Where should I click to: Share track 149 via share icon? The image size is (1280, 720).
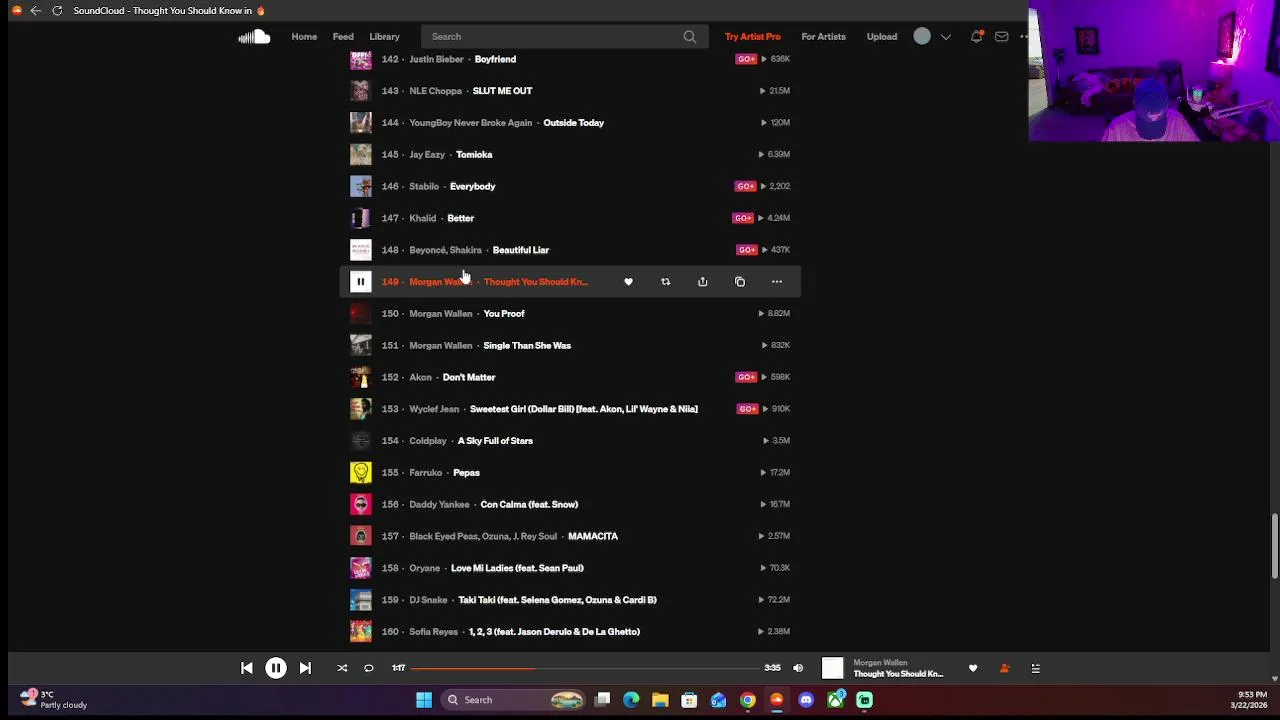[702, 282]
